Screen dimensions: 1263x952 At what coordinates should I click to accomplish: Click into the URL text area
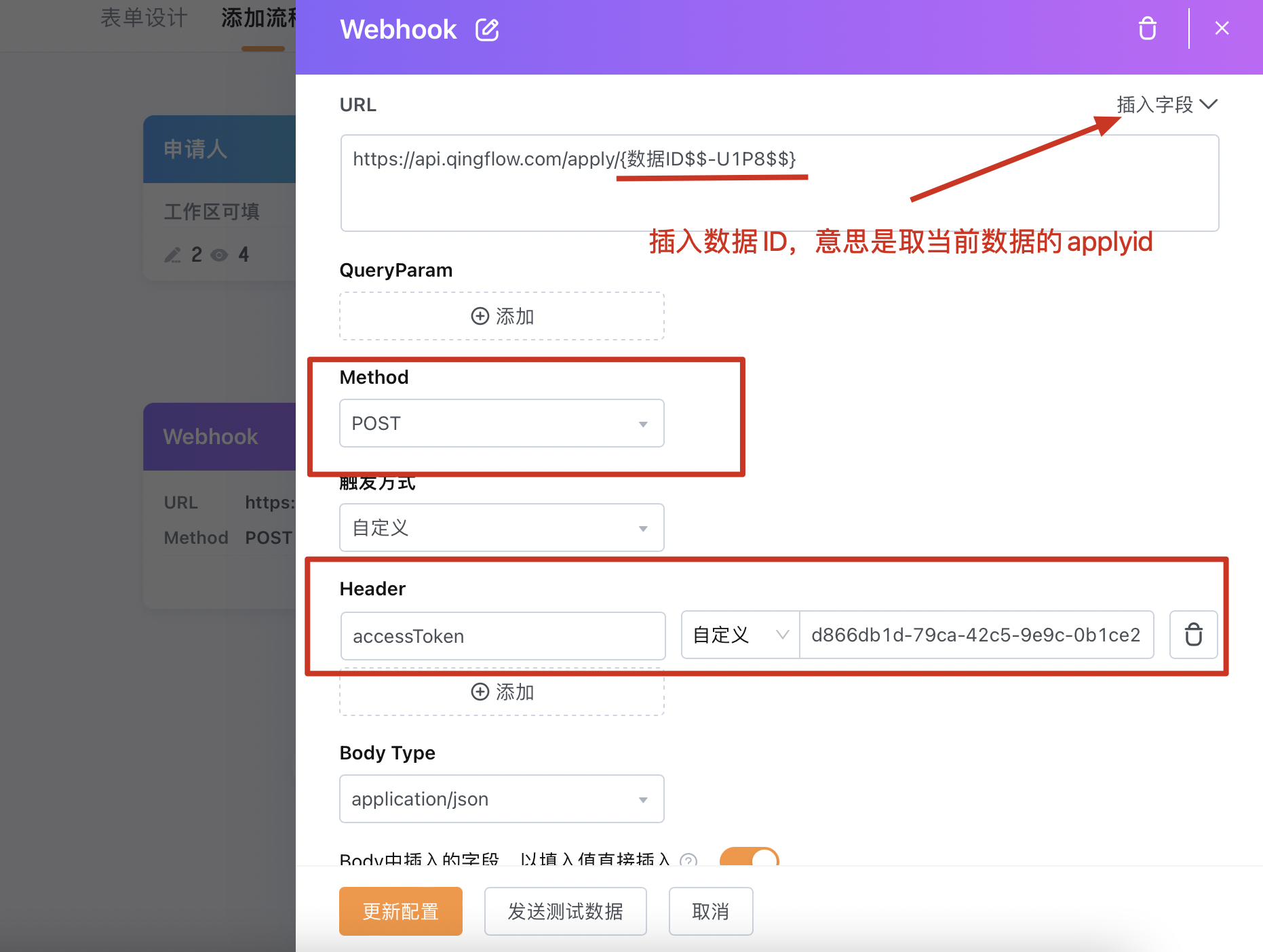(x=779, y=183)
